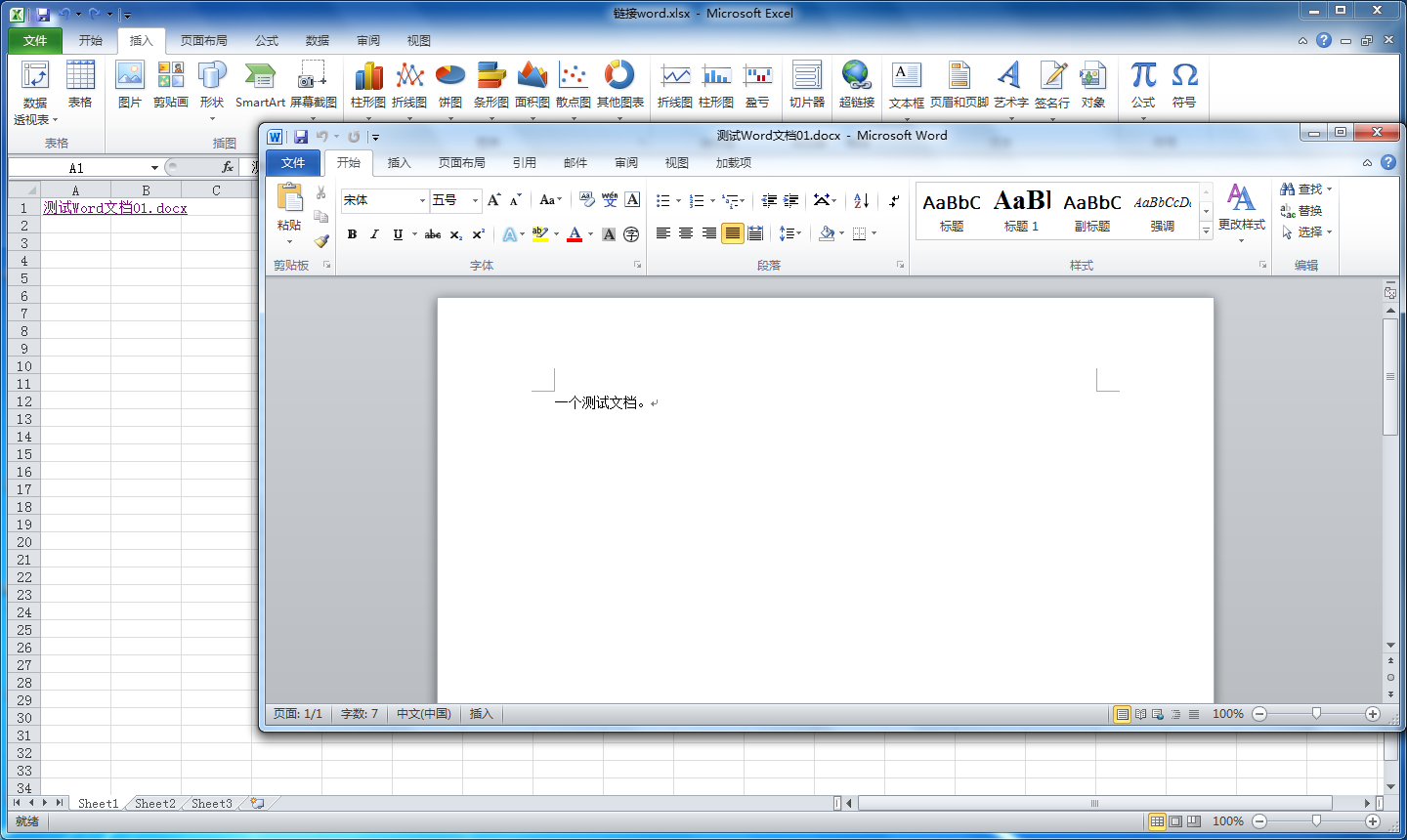Toggle italic formatting in Word
Screen dimensions: 1407x840
point(374,234)
